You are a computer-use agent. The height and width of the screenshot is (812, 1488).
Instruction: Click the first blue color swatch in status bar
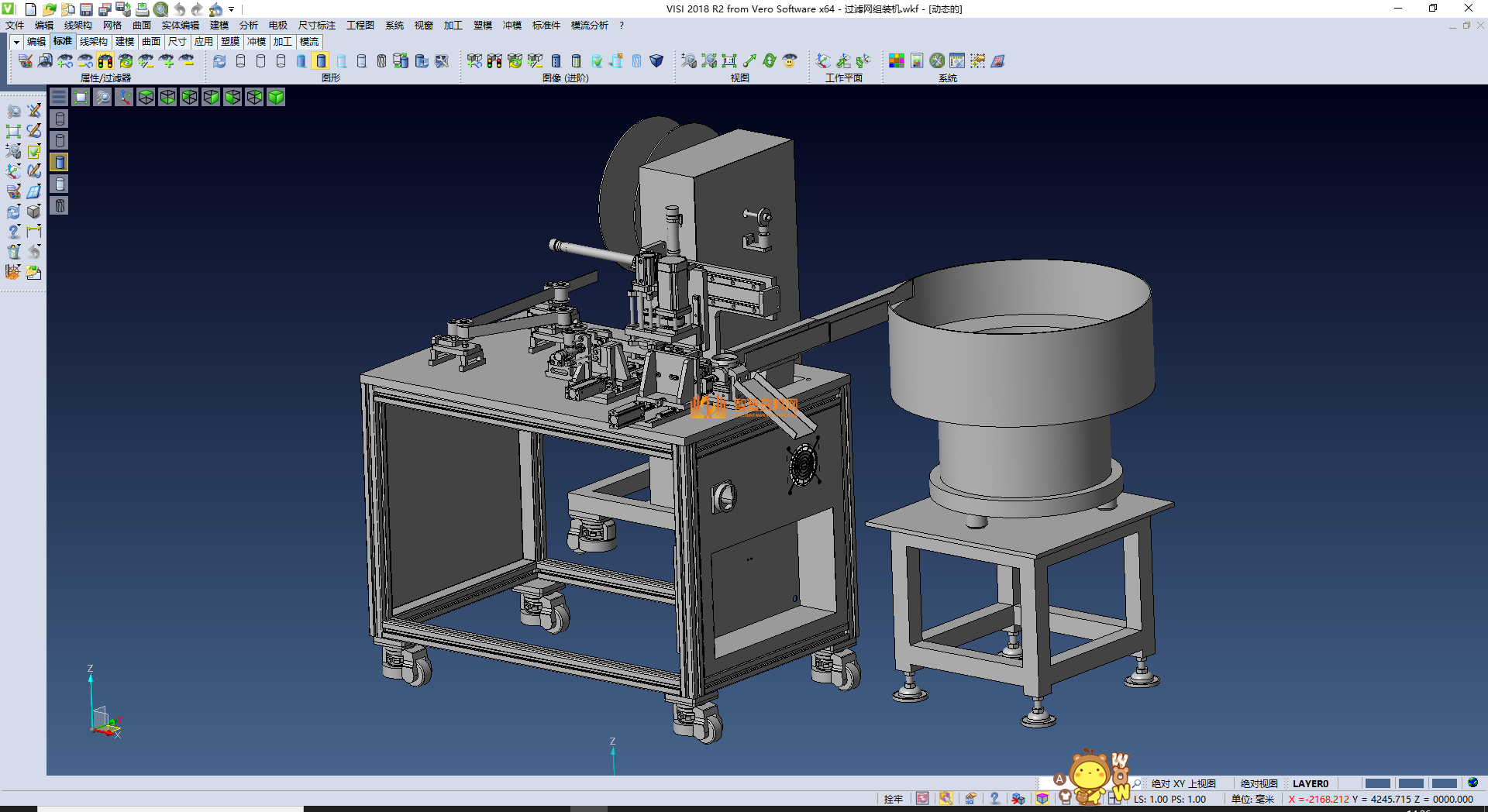(x=1377, y=783)
